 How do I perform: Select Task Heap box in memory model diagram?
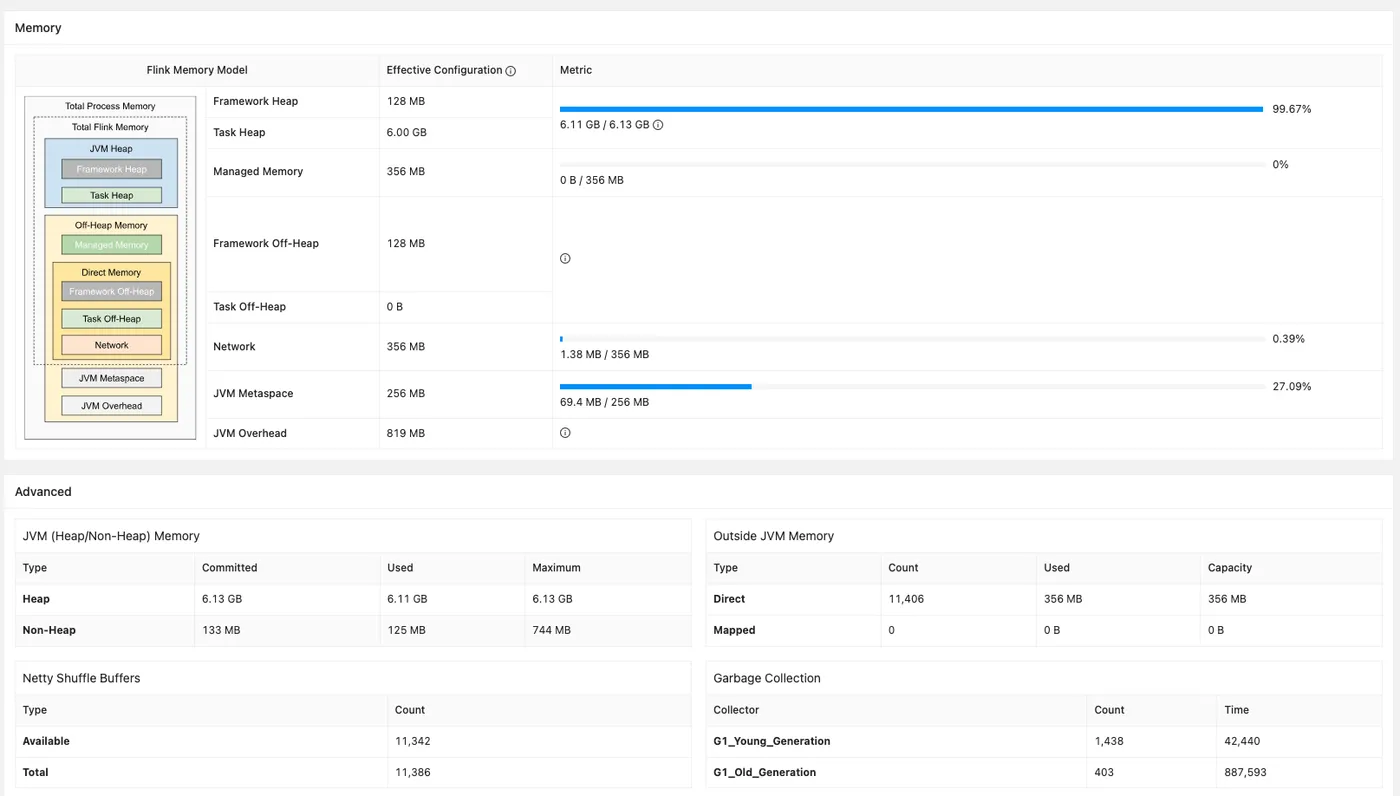(111, 195)
